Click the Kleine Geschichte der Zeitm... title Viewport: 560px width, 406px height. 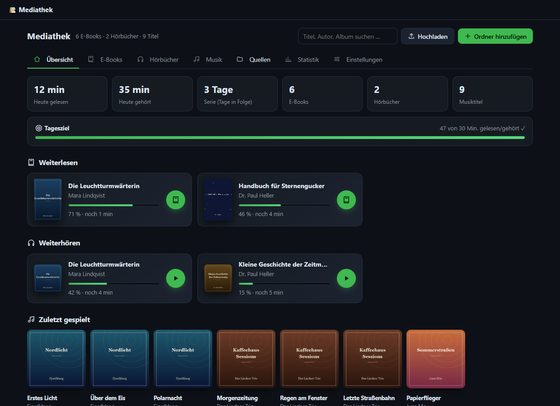pyautogui.click(x=283, y=265)
